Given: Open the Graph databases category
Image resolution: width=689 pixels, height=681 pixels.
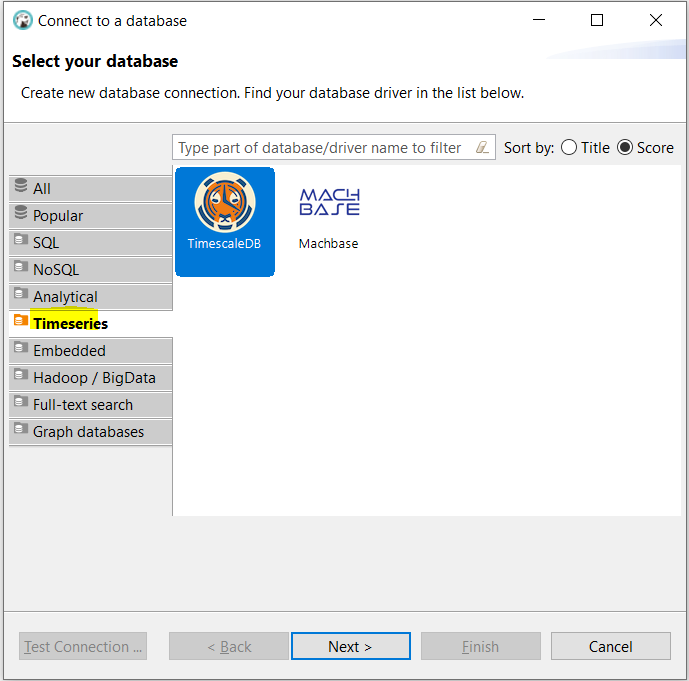Looking at the screenshot, I should tap(91, 432).
